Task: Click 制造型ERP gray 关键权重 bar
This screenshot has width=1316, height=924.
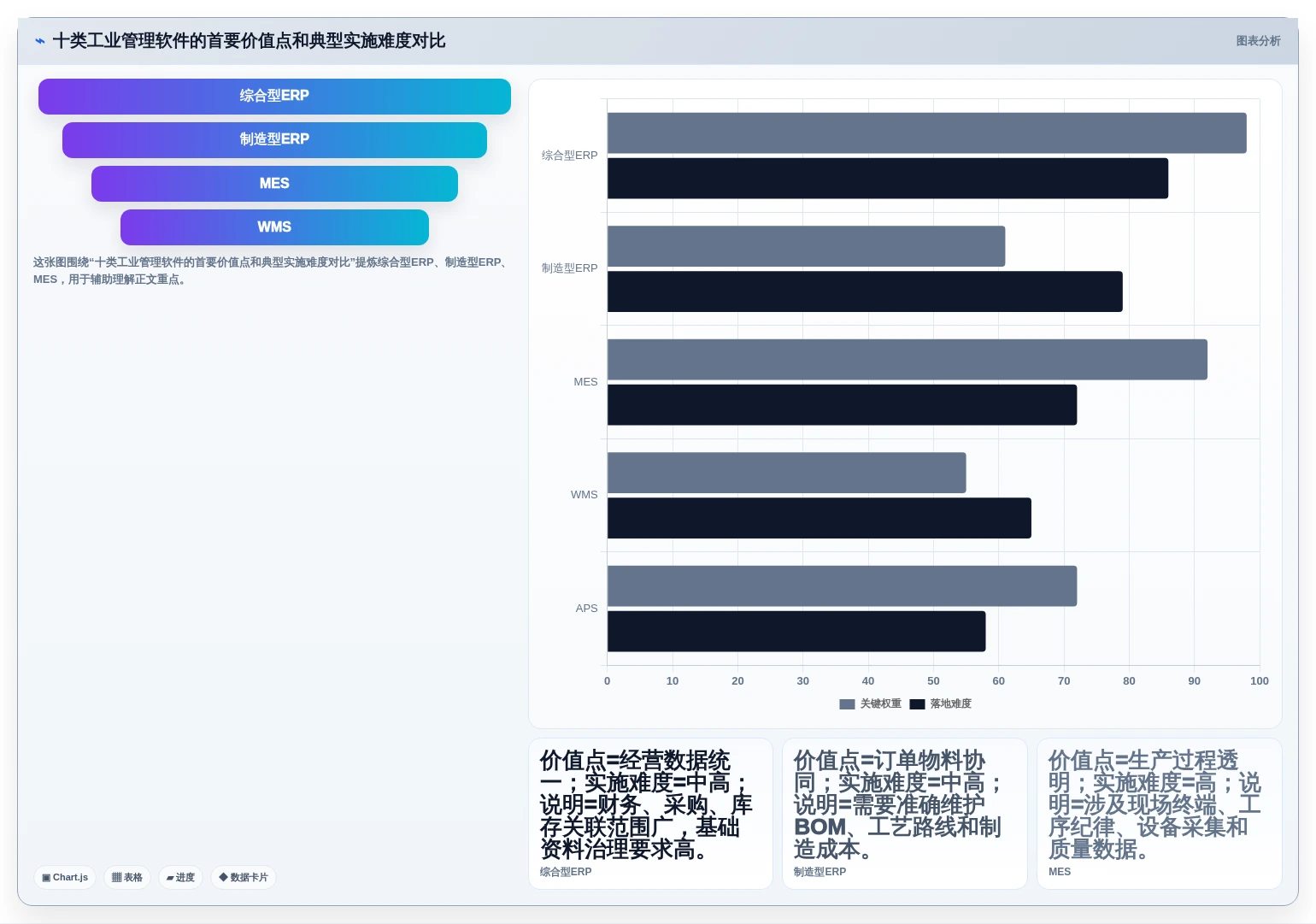Action: pos(806,246)
